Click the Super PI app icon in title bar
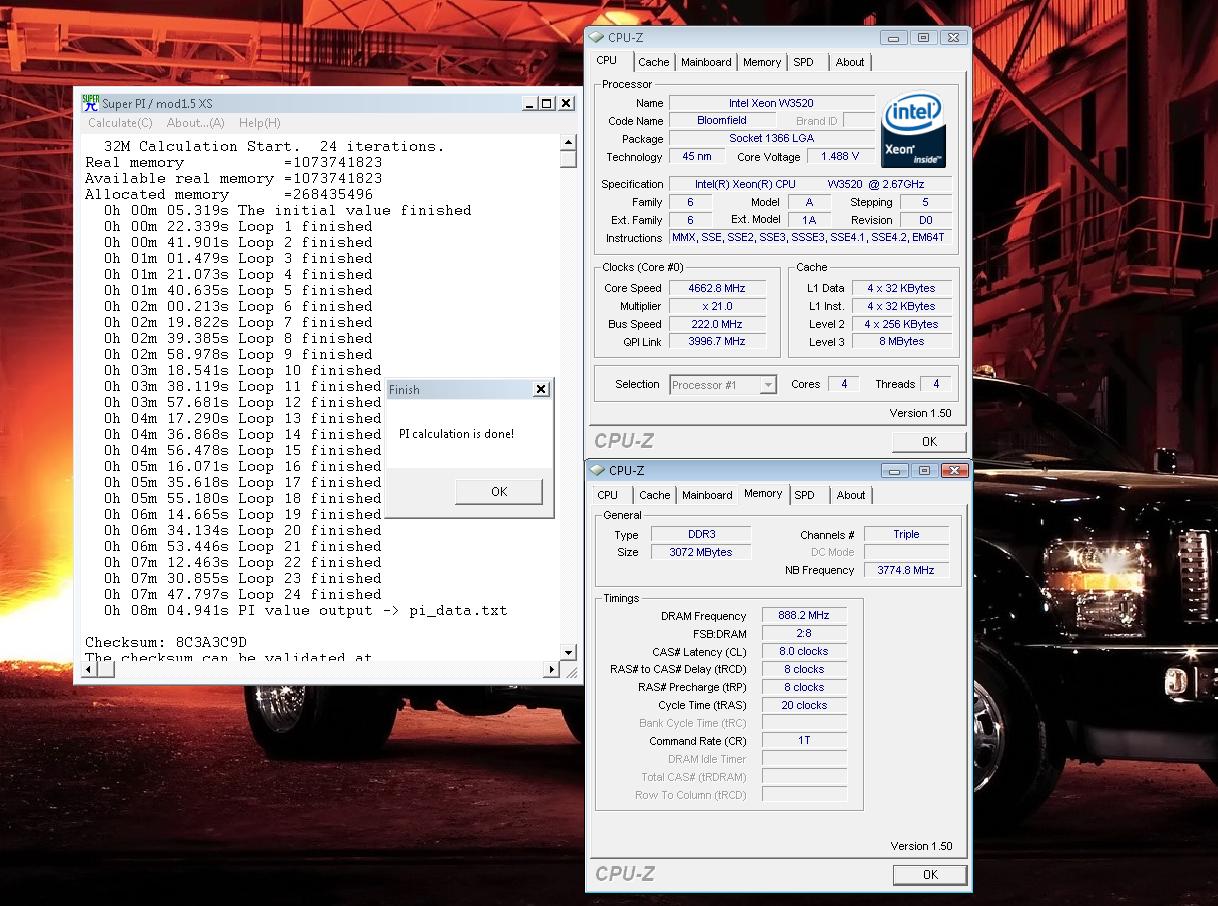 pos(90,103)
